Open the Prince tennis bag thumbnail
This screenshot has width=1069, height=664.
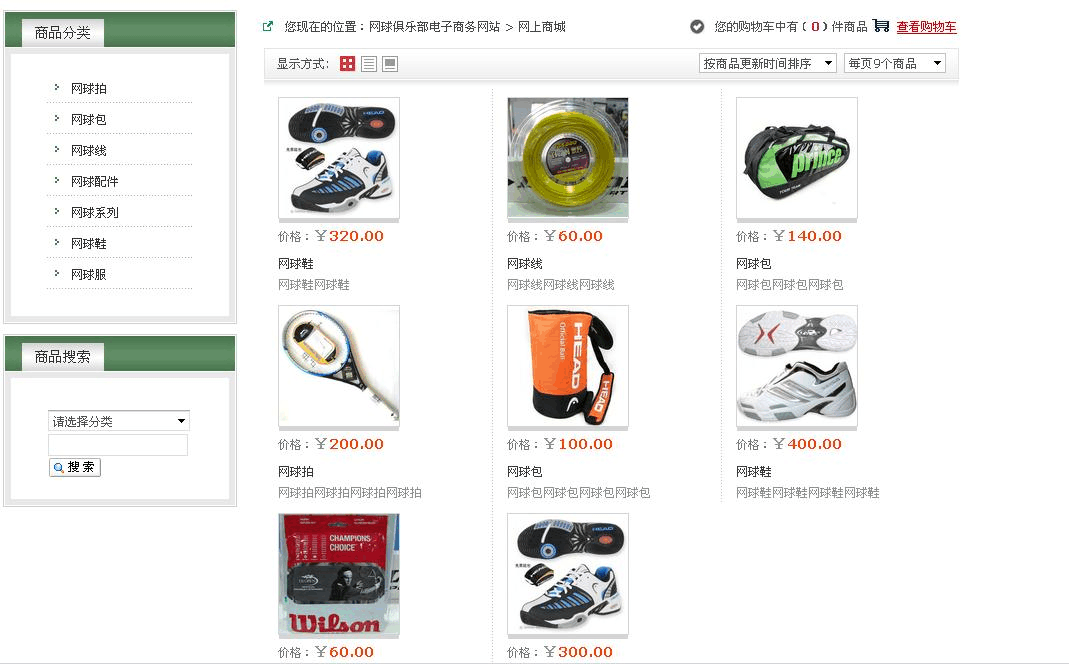coord(797,158)
